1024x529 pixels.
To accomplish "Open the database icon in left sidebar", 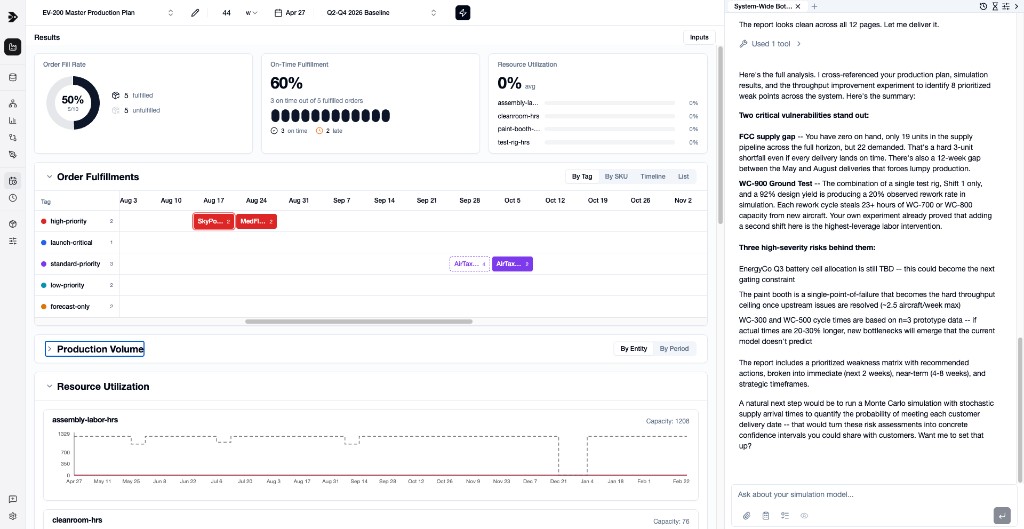I will click(x=12, y=77).
